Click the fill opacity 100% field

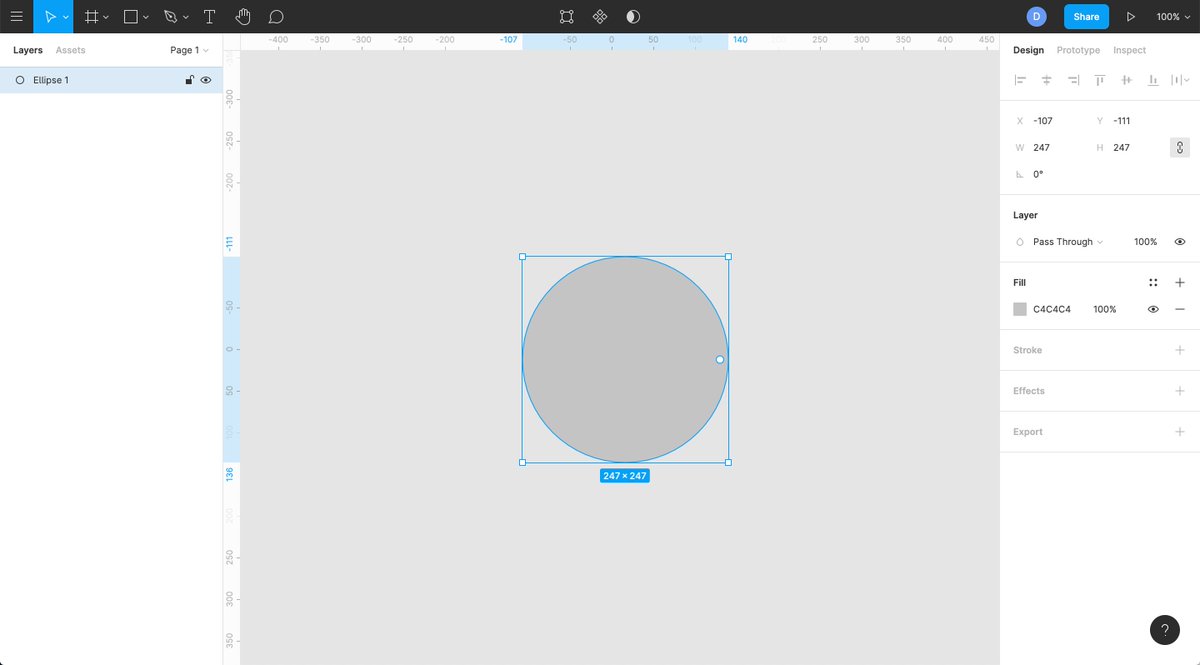[1105, 310]
